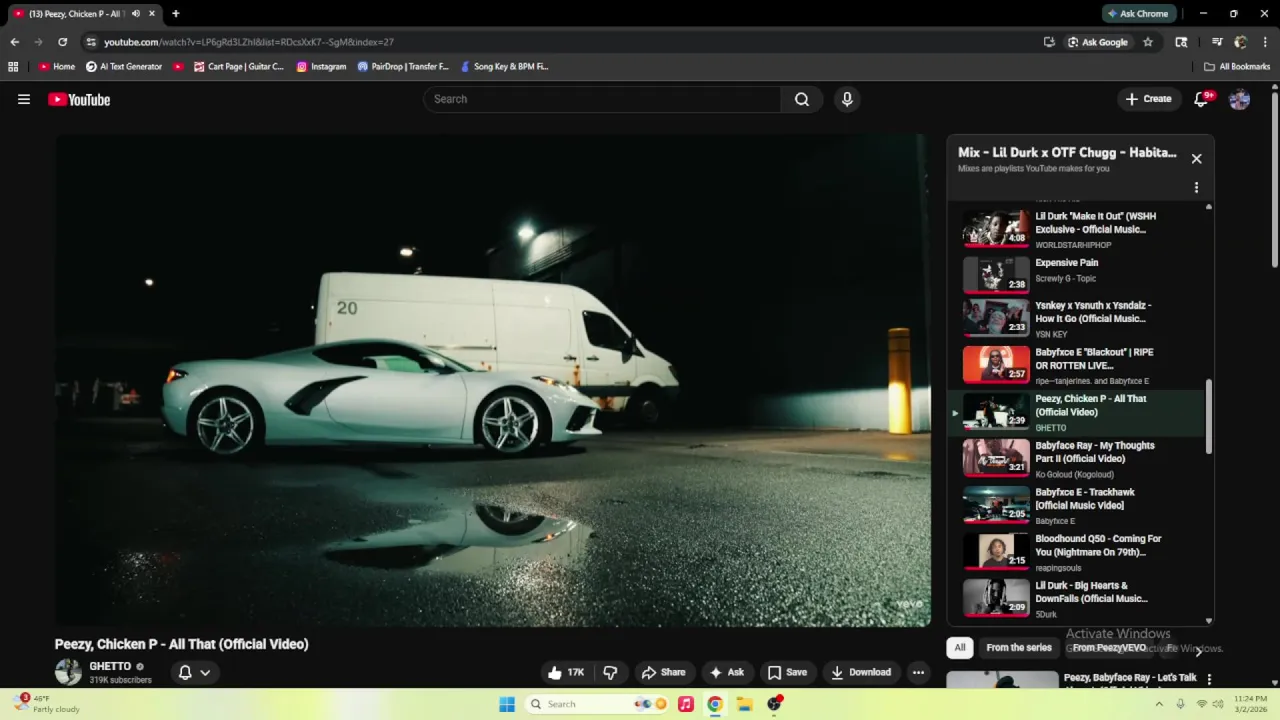
Task: Open Chrome profile avatar in toolbar
Action: point(1241,42)
